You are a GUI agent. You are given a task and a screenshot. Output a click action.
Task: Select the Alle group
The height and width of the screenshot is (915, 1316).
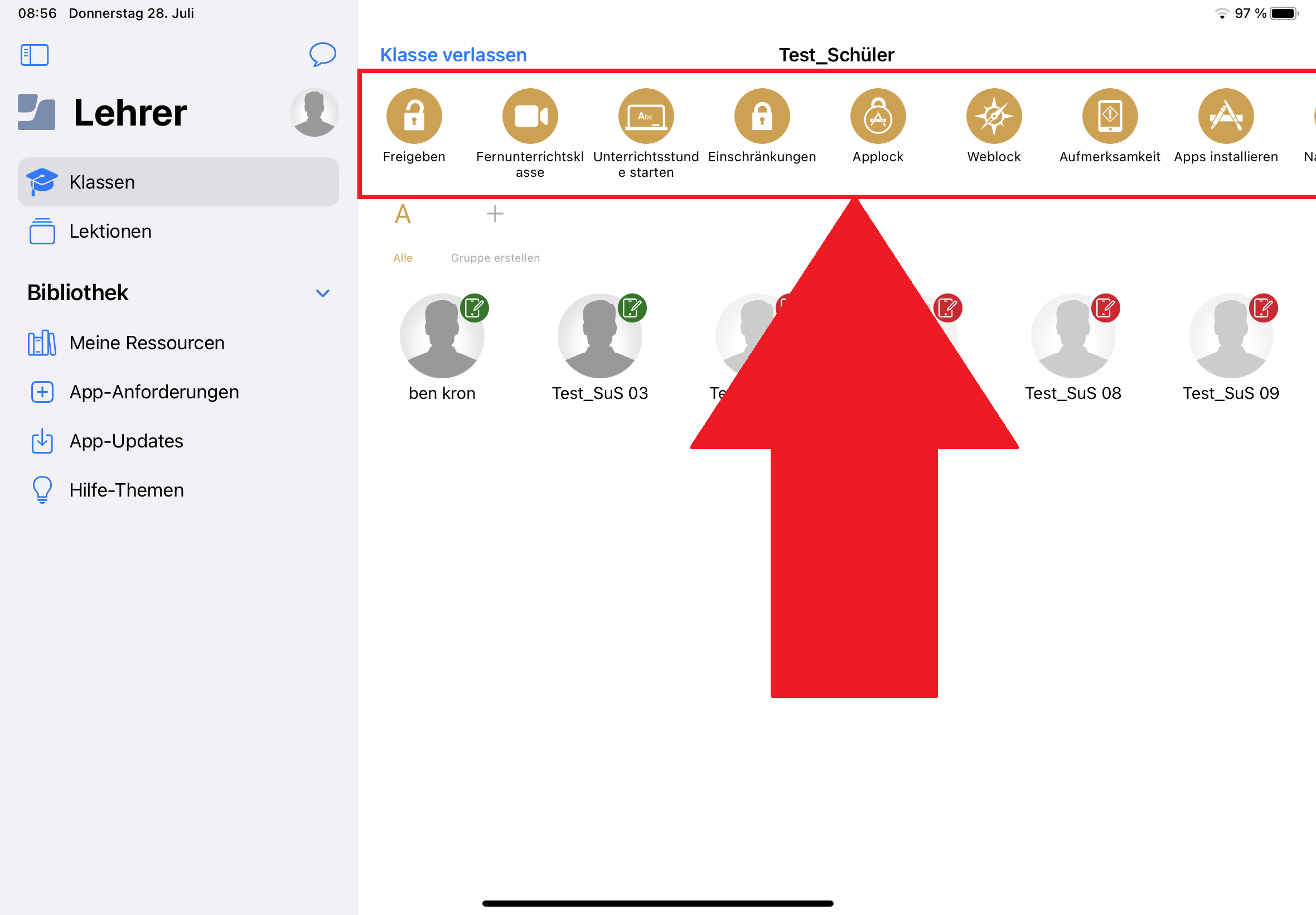click(x=403, y=233)
